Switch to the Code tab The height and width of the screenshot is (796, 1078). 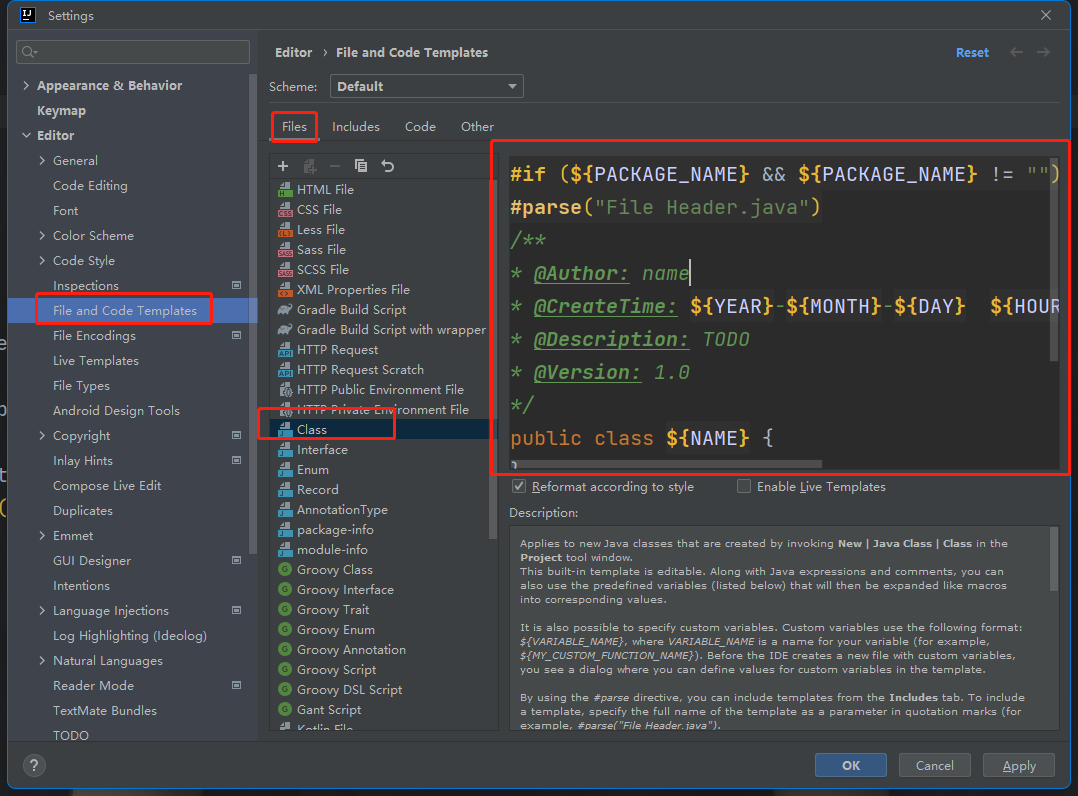pyautogui.click(x=420, y=126)
